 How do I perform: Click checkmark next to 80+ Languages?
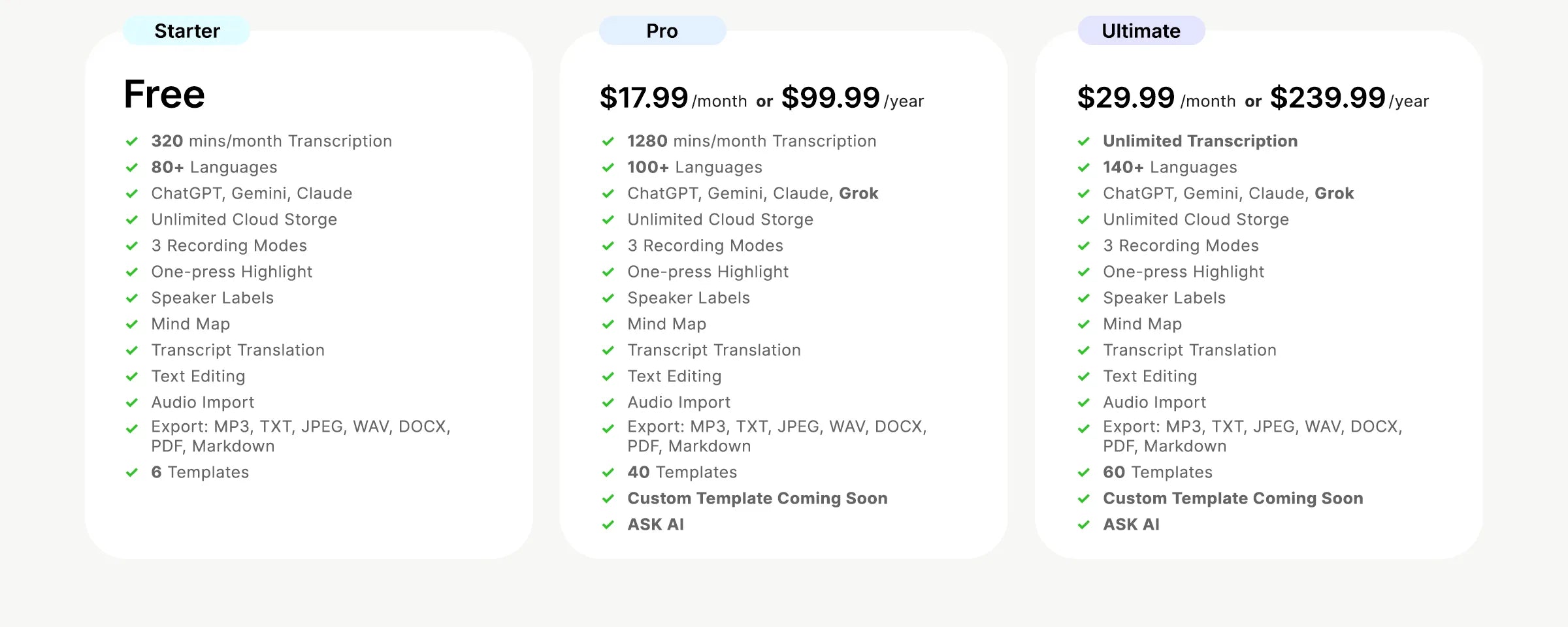(x=132, y=167)
